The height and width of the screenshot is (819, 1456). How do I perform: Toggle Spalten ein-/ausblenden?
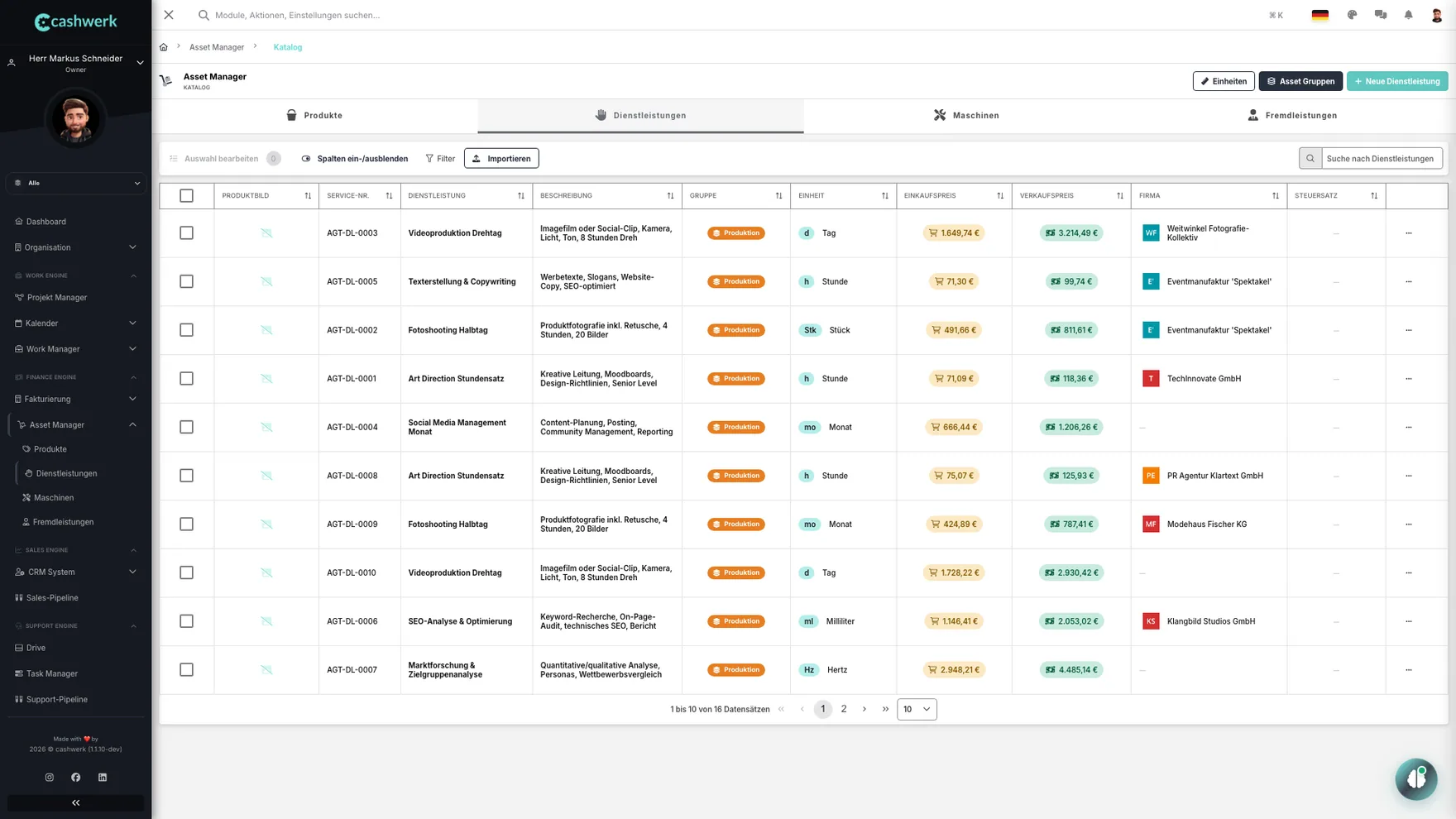355,158
